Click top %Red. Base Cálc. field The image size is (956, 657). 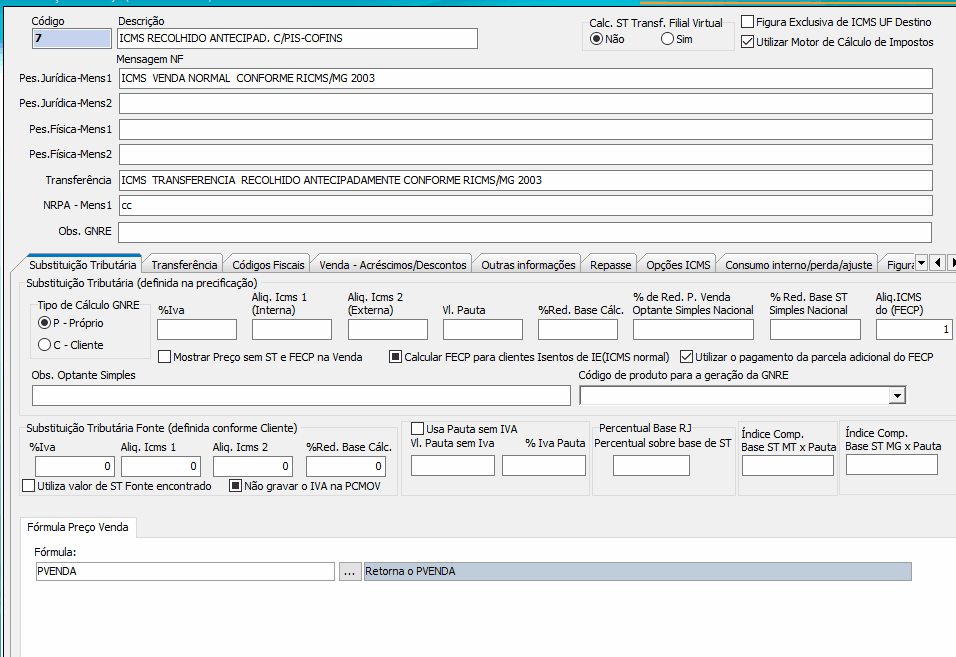(578, 330)
